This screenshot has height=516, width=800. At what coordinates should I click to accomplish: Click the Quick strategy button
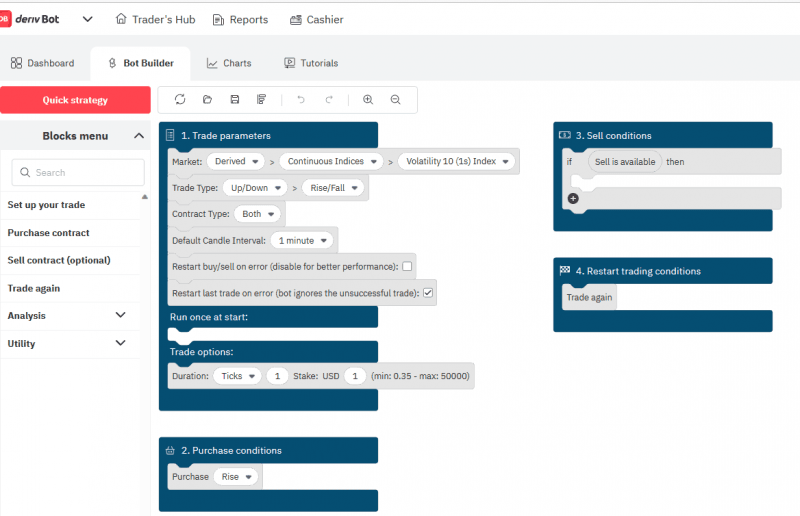tap(75, 100)
